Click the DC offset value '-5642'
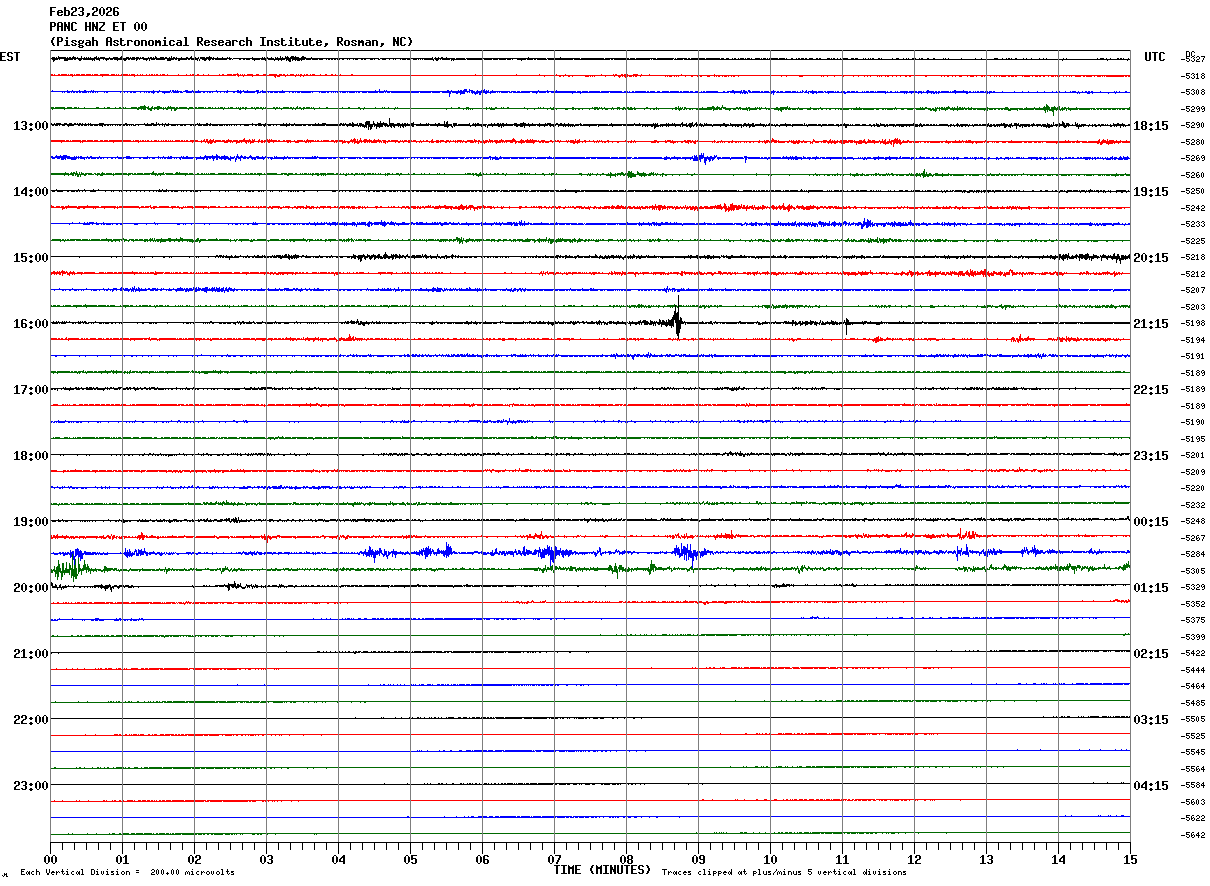Image resolution: width=1210 pixels, height=886 pixels. coord(1193,835)
